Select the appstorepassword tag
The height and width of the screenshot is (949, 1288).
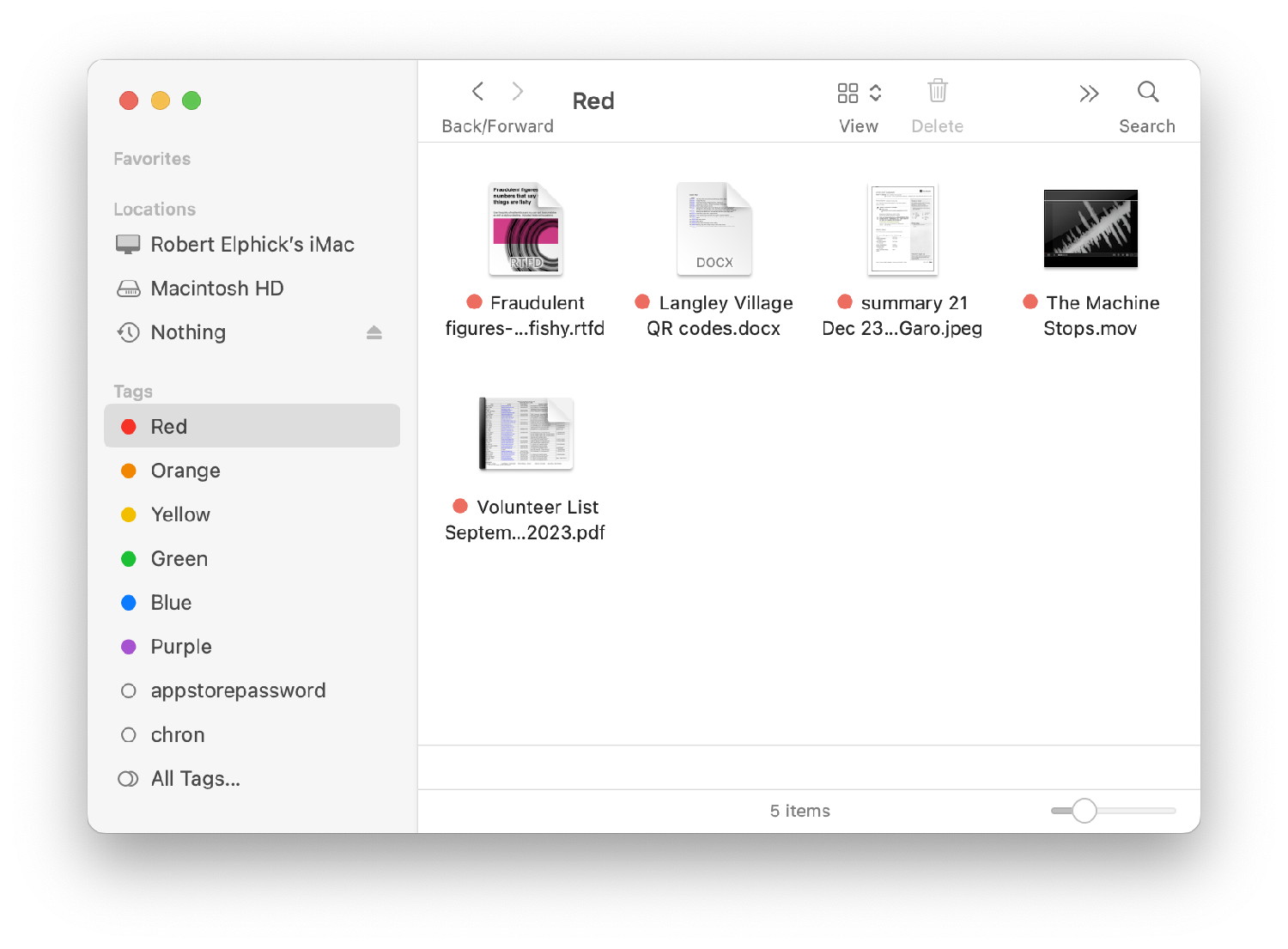click(x=252, y=690)
